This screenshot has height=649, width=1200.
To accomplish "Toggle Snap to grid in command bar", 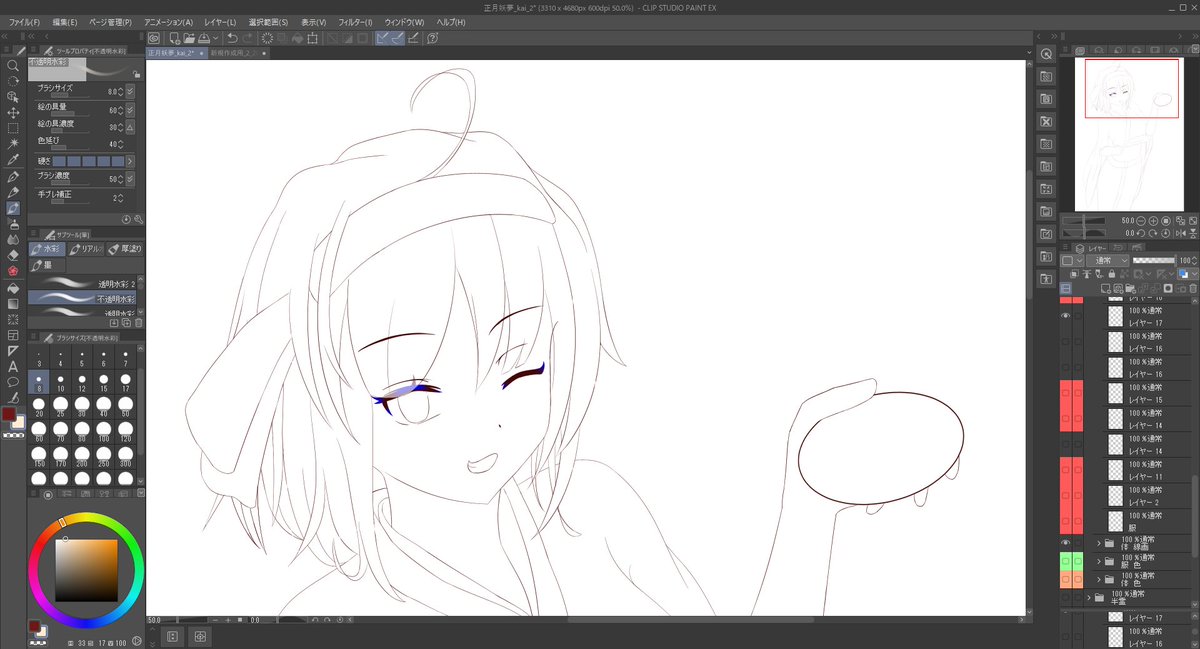I will click(x=413, y=38).
